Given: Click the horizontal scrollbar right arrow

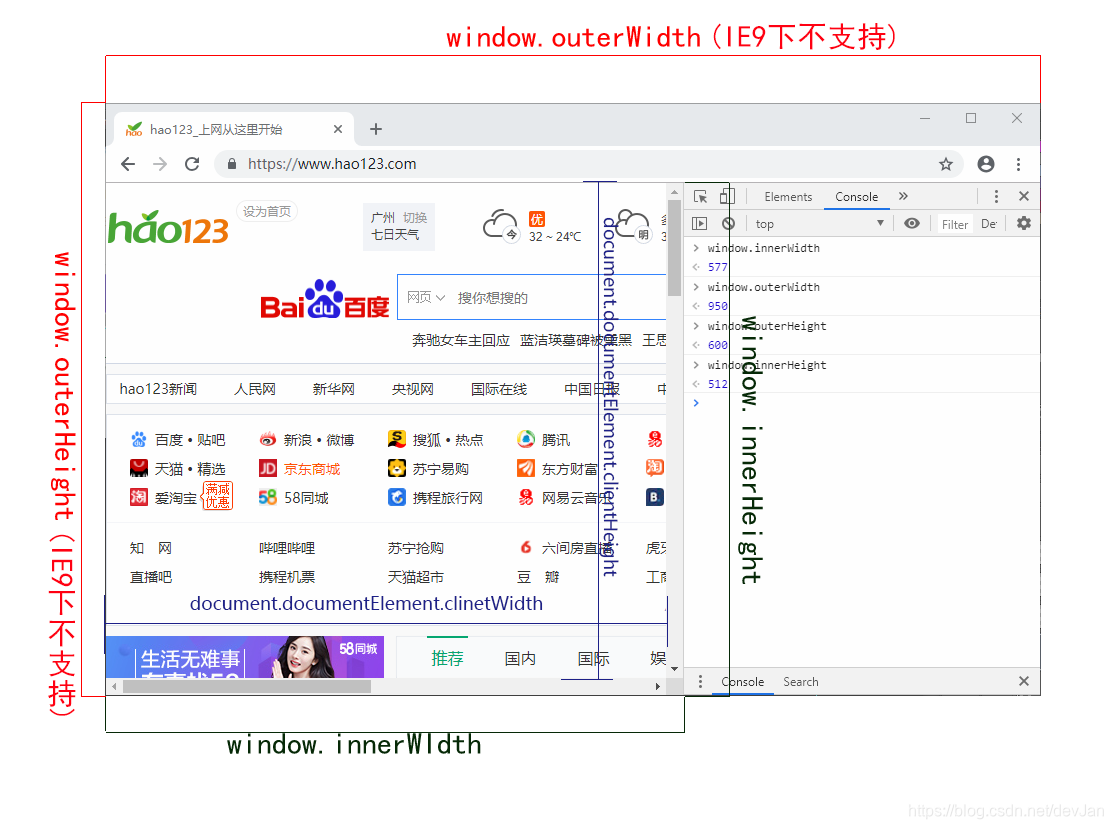Looking at the screenshot, I should [x=657, y=686].
